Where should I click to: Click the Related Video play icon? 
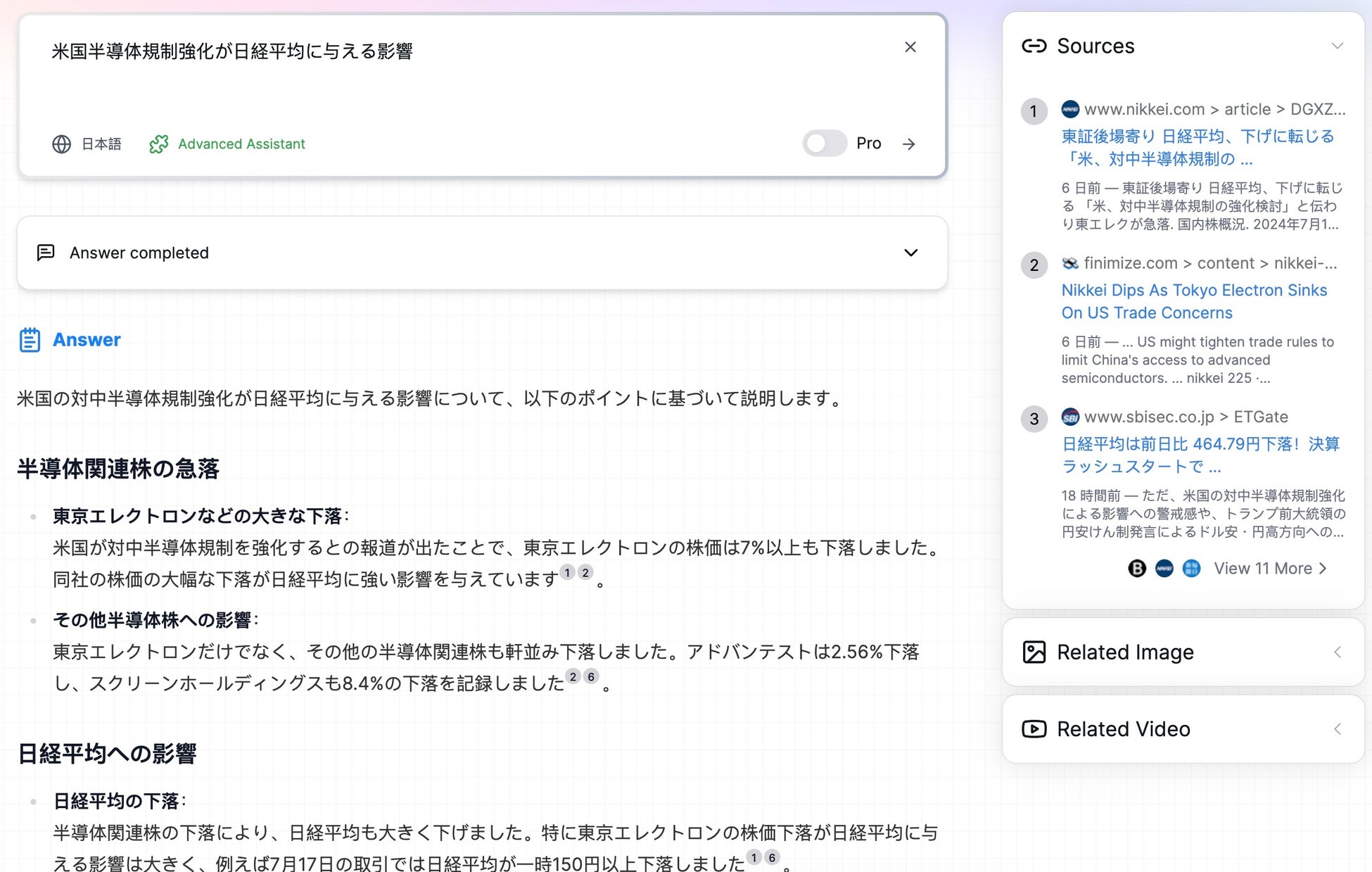(1034, 729)
